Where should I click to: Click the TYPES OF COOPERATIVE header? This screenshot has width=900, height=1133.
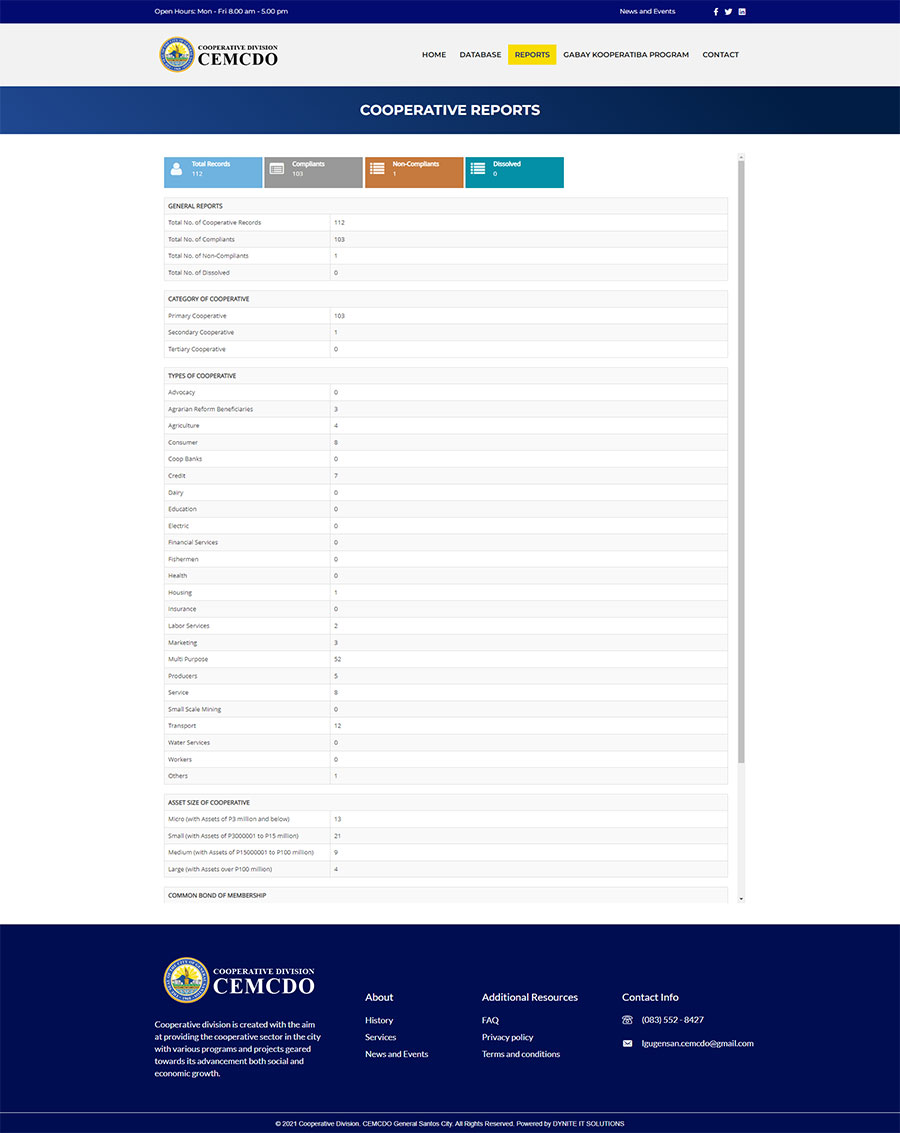tap(446, 376)
